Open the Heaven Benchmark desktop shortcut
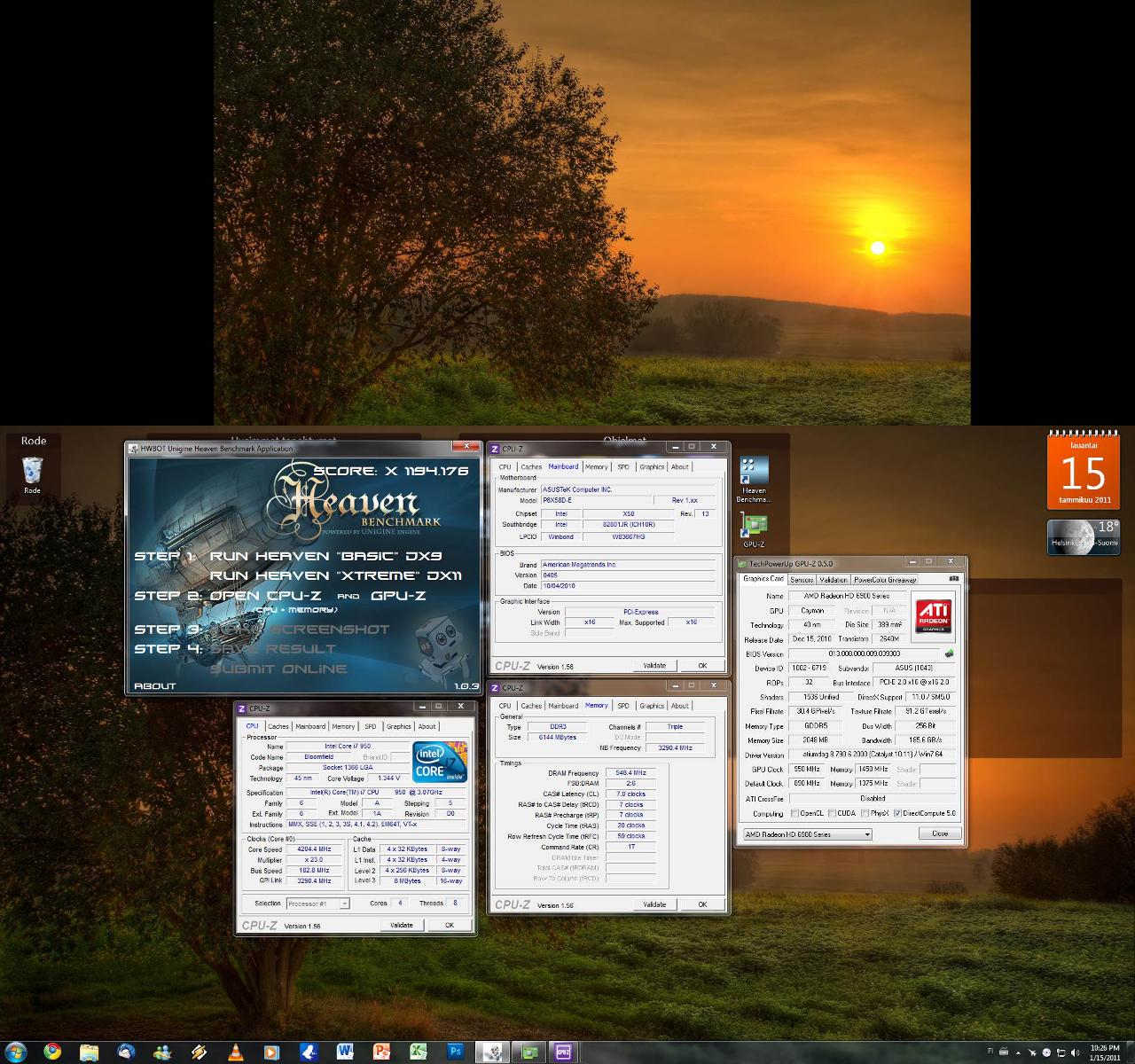 pos(754,480)
